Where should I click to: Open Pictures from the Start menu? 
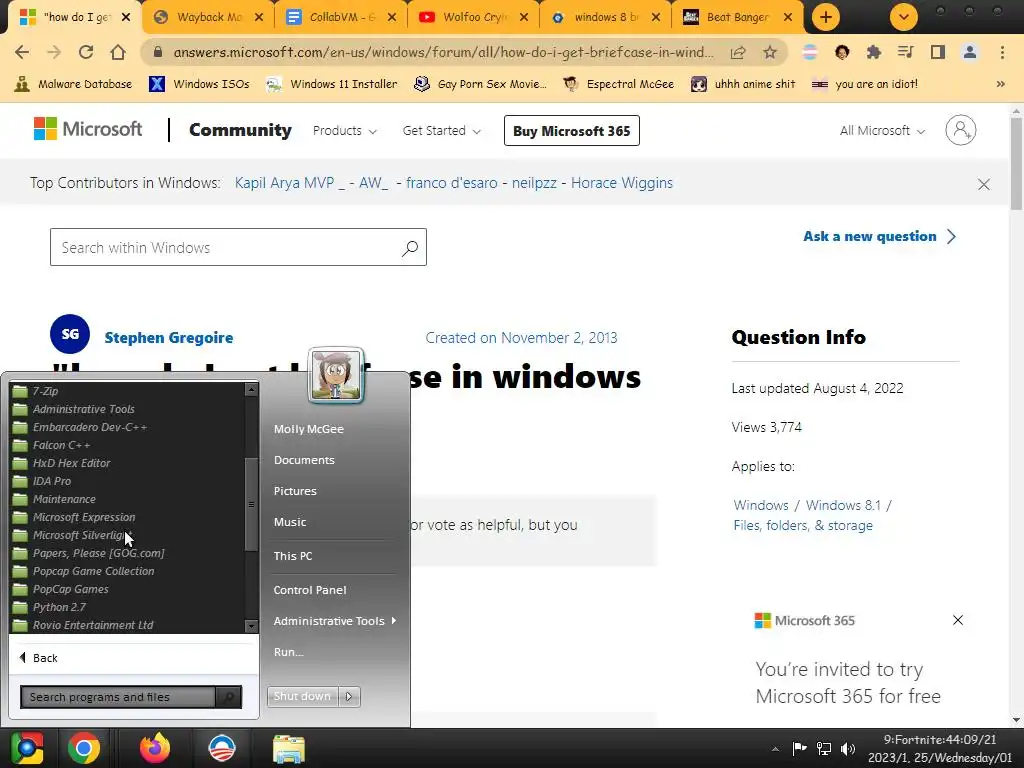pos(295,491)
